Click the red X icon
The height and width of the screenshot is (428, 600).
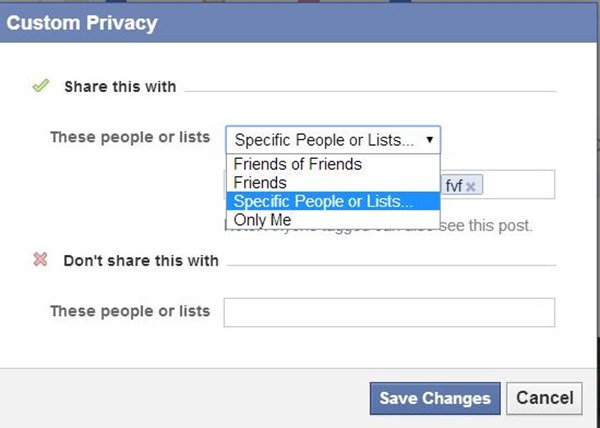[x=40, y=260]
